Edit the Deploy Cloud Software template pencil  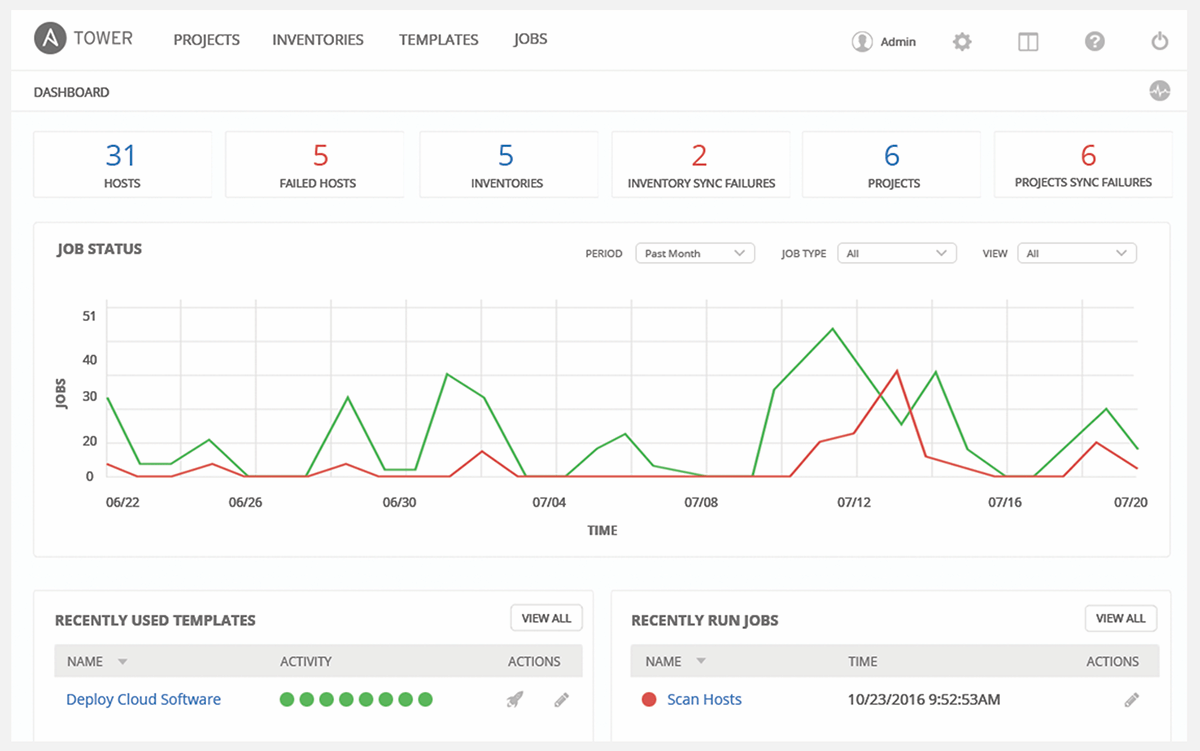(x=561, y=700)
